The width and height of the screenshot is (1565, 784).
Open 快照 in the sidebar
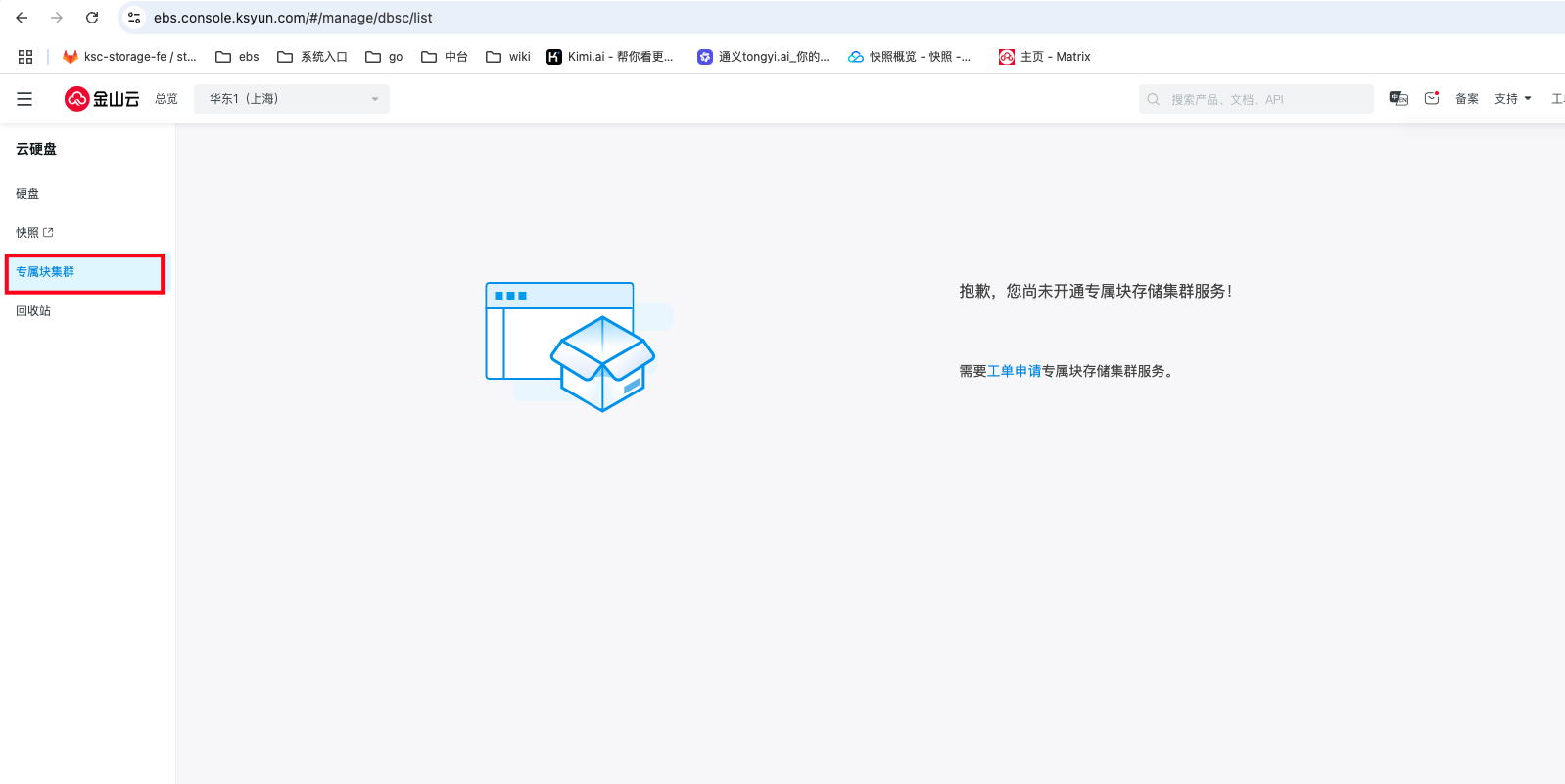34,233
